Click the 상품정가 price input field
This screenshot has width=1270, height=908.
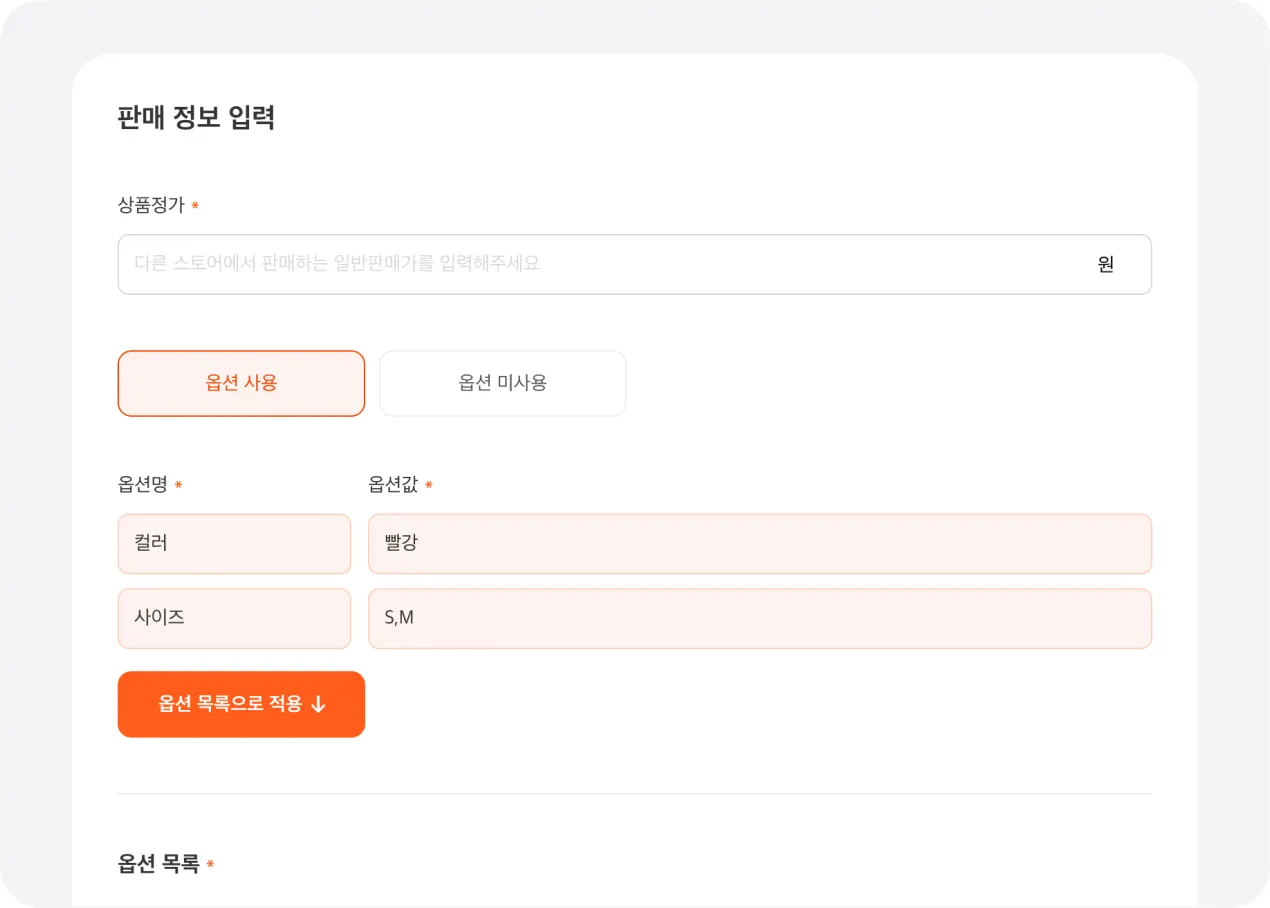click(600, 264)
